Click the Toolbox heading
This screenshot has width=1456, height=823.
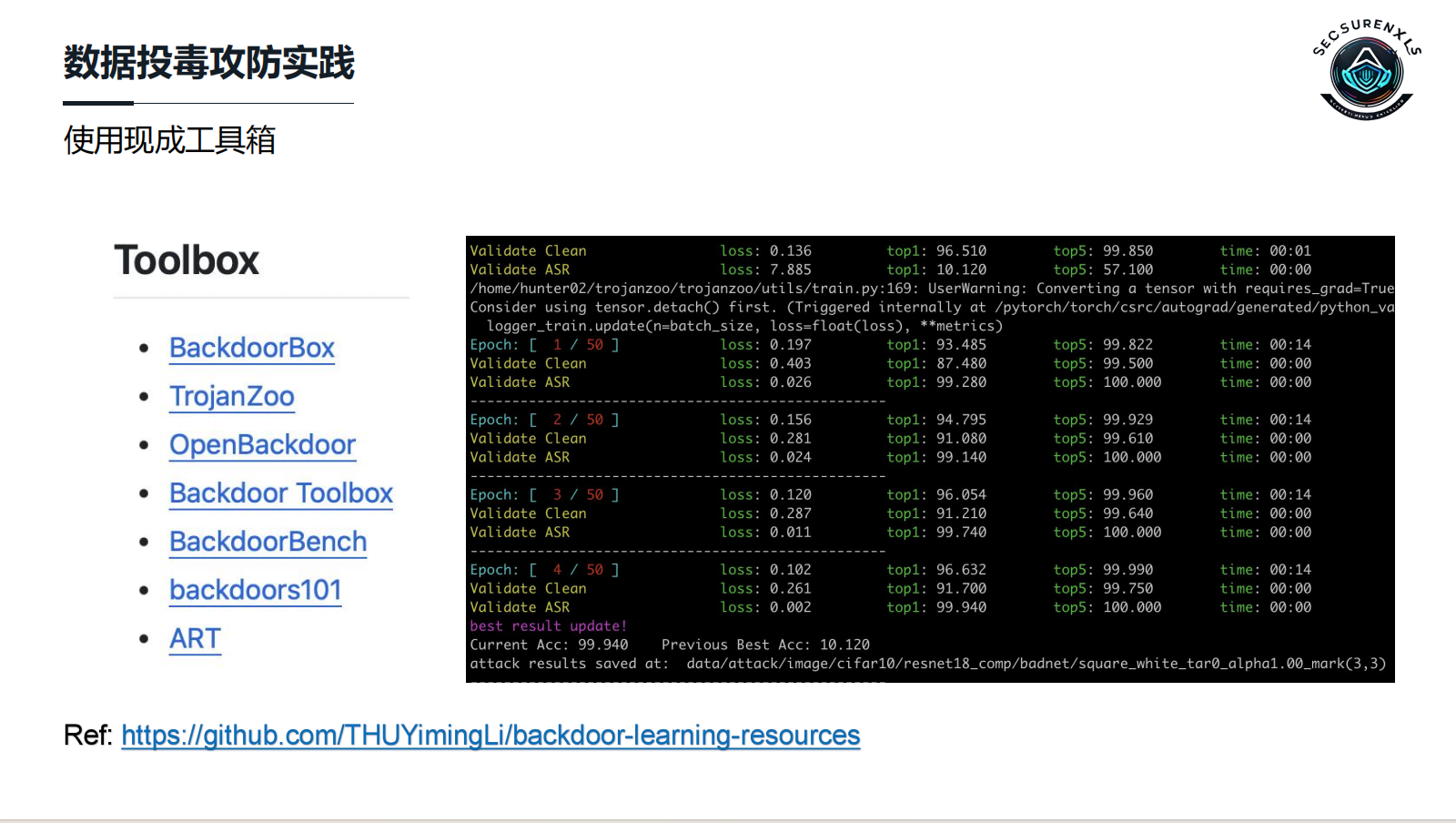click(x=187, y=260)
